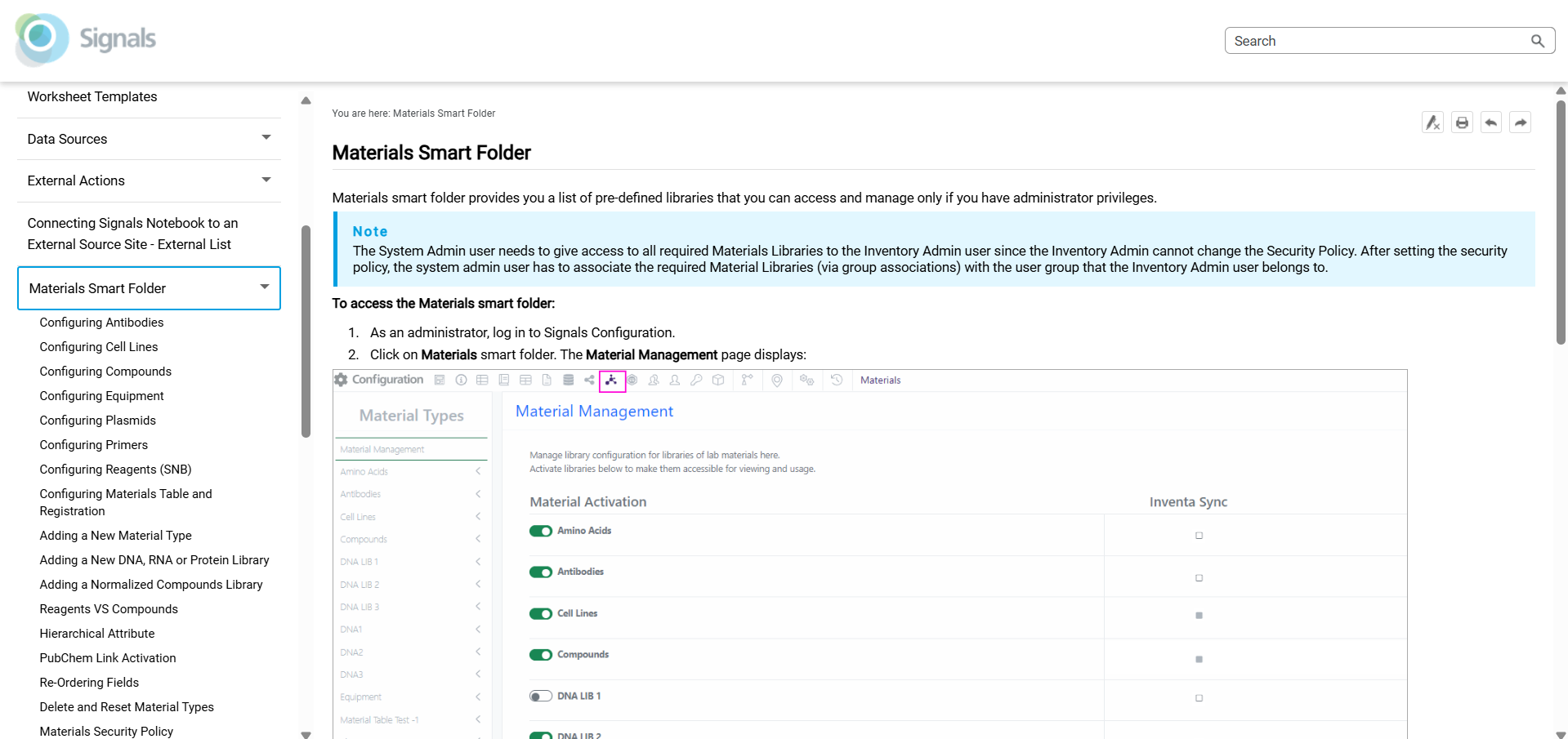
Task: Open the Materials Security Policy topic
Action: (106, 732)
